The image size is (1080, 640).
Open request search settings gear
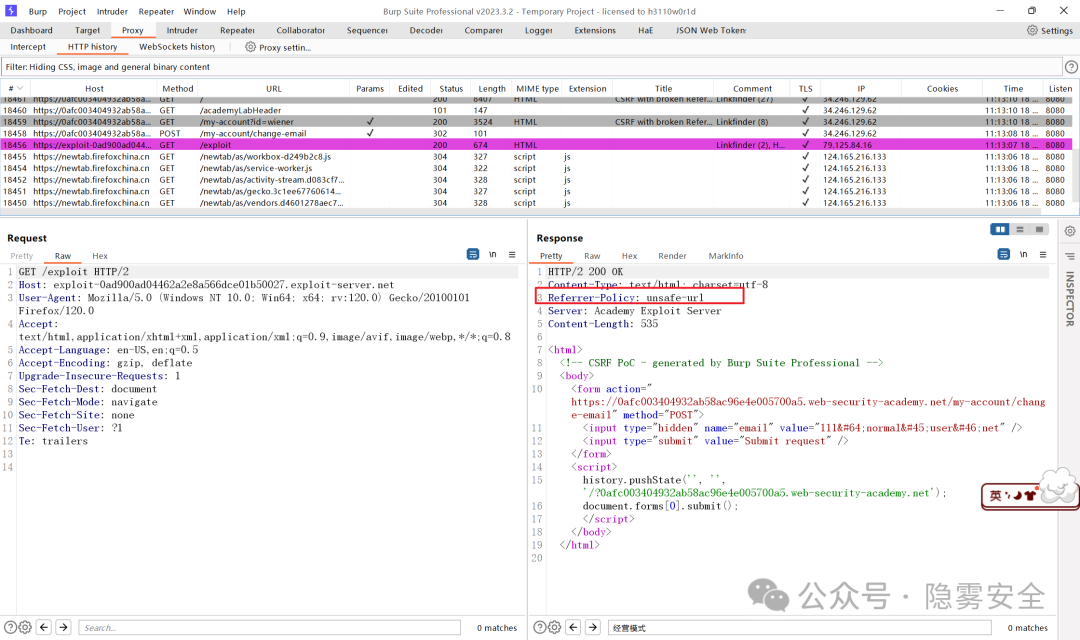tap(25, 628)
